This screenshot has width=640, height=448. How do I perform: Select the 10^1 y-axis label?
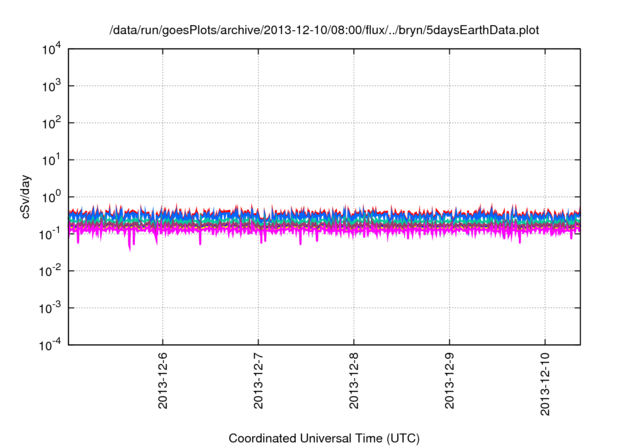click(52, 160)
